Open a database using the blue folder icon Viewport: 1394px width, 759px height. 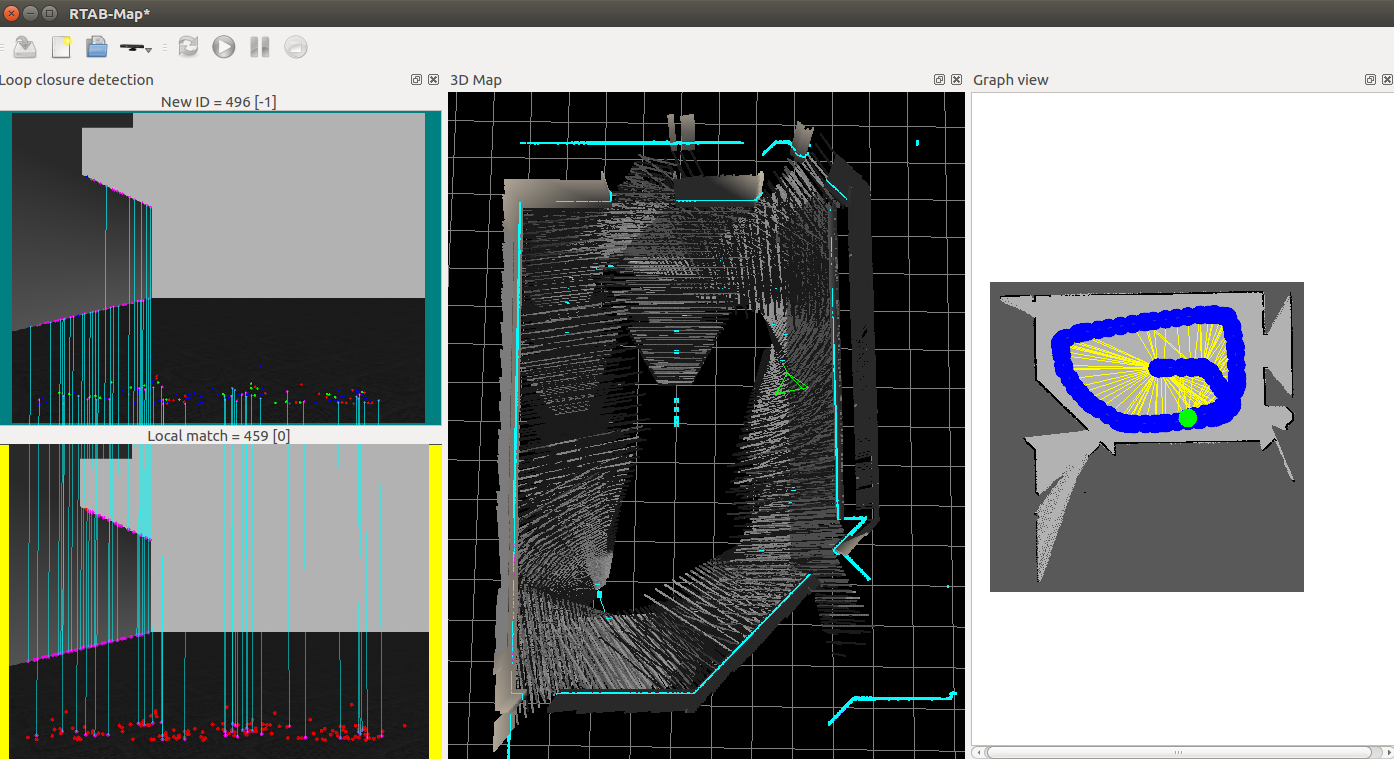click(96, 47)
